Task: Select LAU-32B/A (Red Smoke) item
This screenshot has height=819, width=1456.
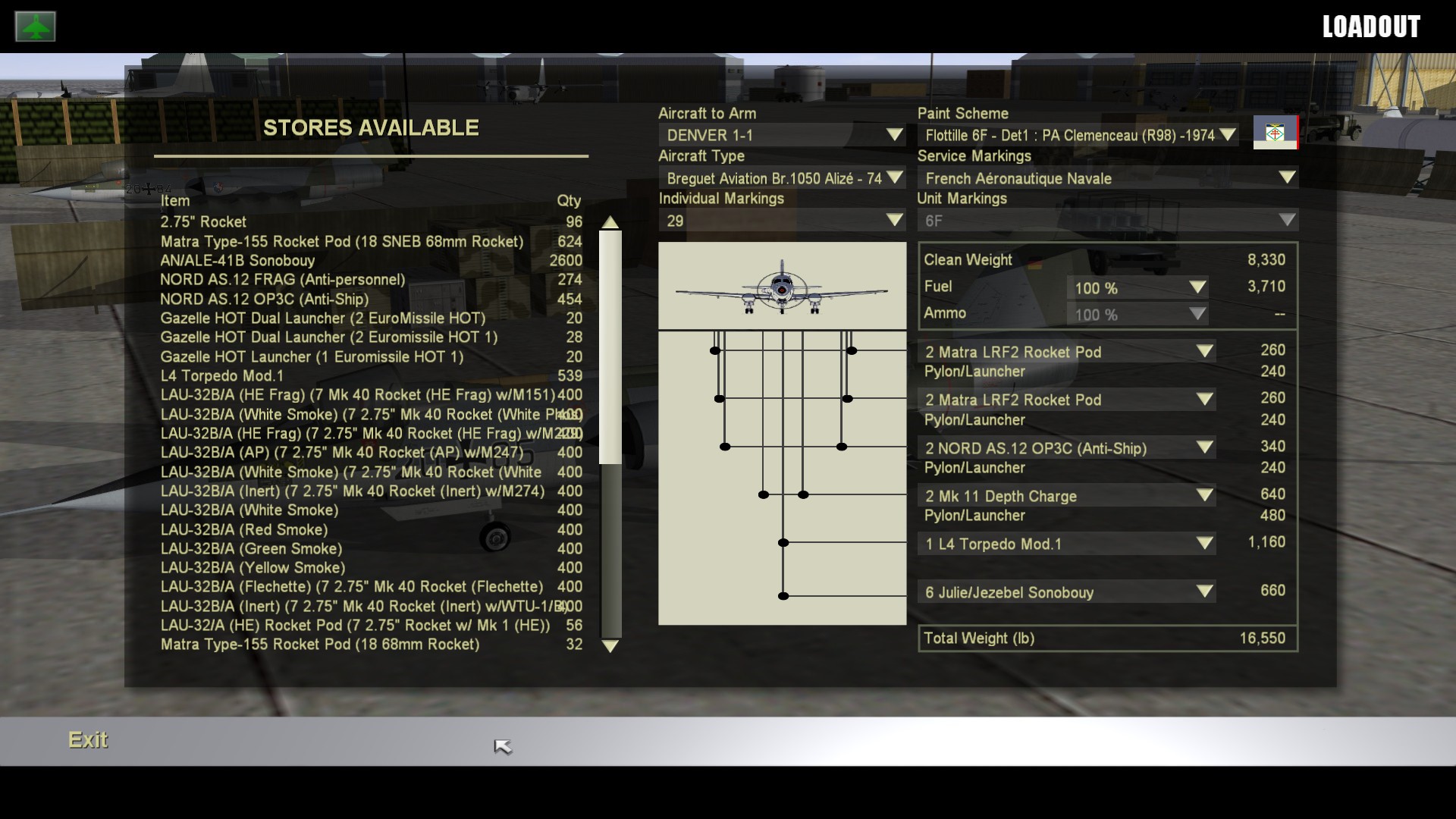Action: pyautogui.click(x=372, y=529)
